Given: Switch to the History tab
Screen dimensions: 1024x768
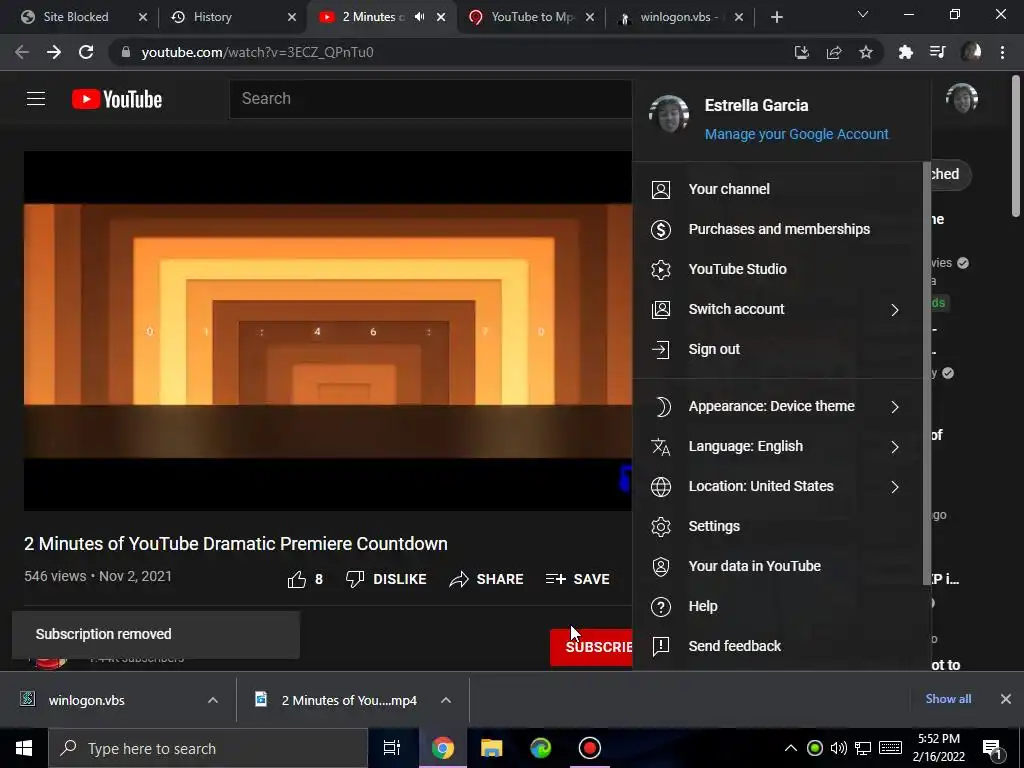Looking at the screenshot, I should tap(232, 17).
